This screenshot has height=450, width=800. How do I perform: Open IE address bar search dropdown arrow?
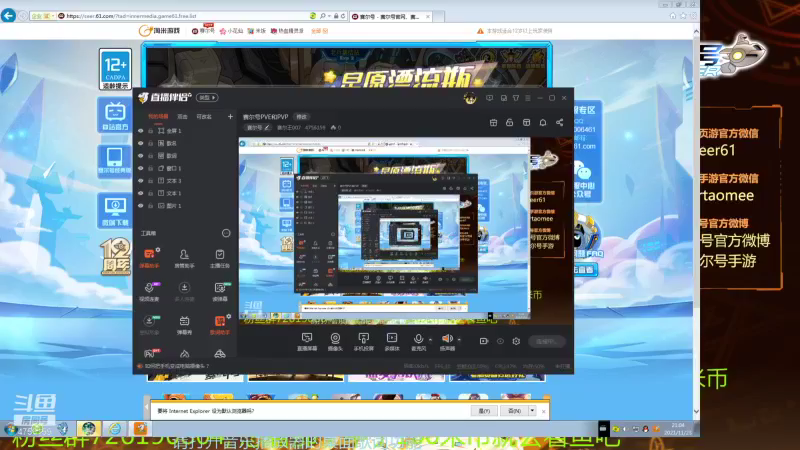329,16
